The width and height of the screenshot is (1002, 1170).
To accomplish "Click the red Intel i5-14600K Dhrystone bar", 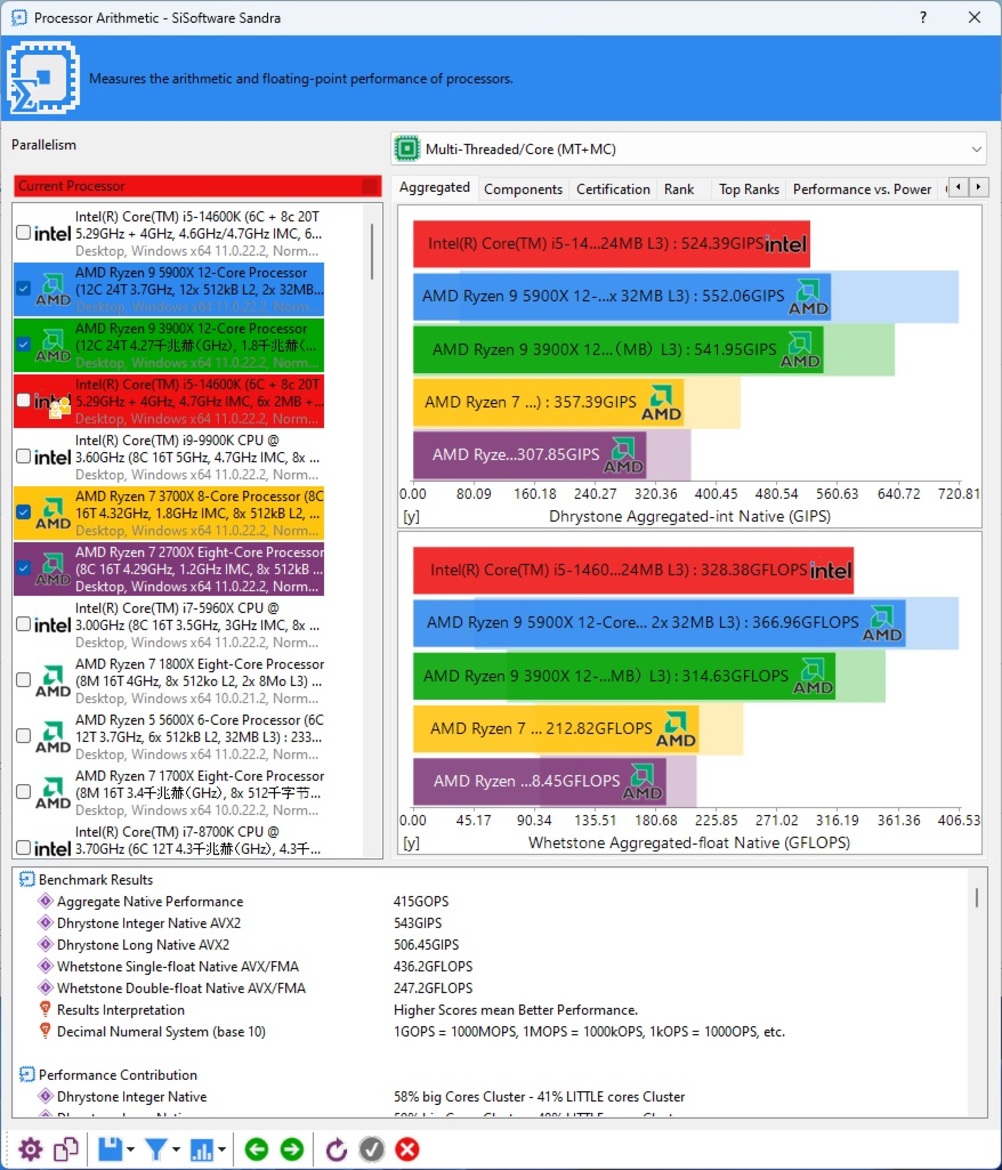I will pos(611,243).
